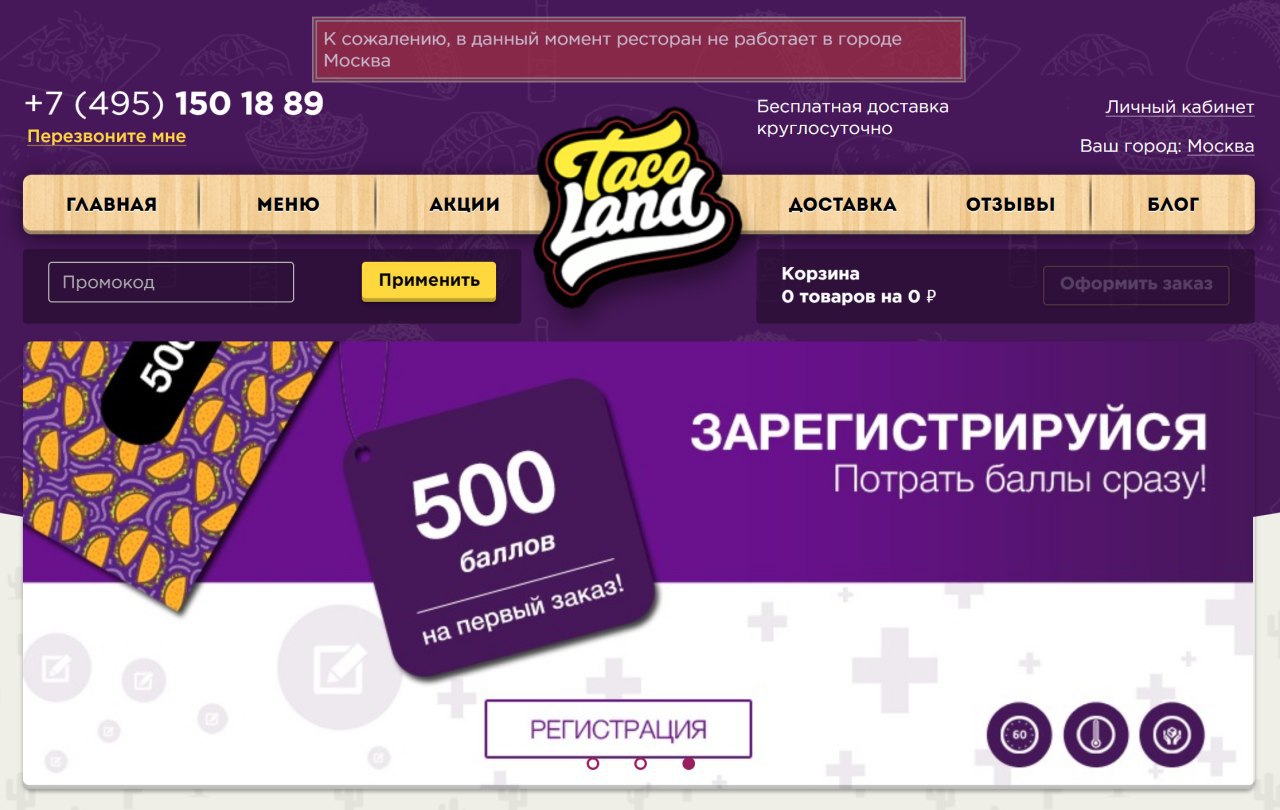The image size is (1280, 810).
Task: Click the Taco Land logo
Action: click(638, 205)
